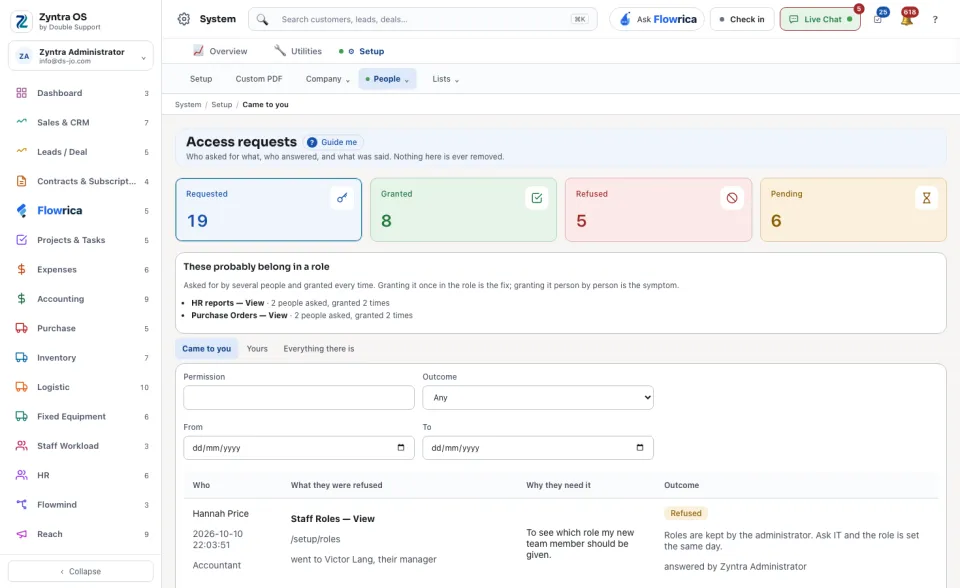960x588 pixels.
Task: Open the Custom PDF menu item
Action: pyautogui.click(x=259, y=79)
